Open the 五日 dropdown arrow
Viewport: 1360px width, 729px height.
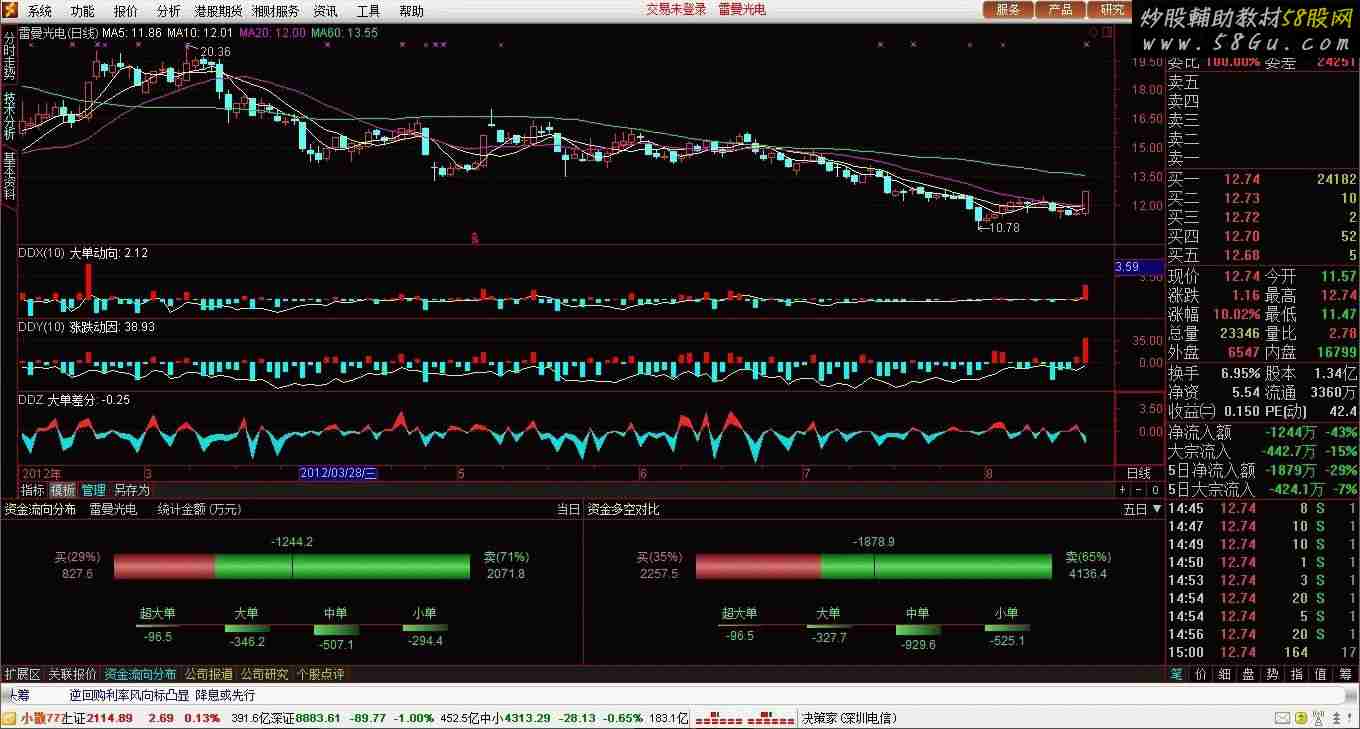[x=1157, y=509]
